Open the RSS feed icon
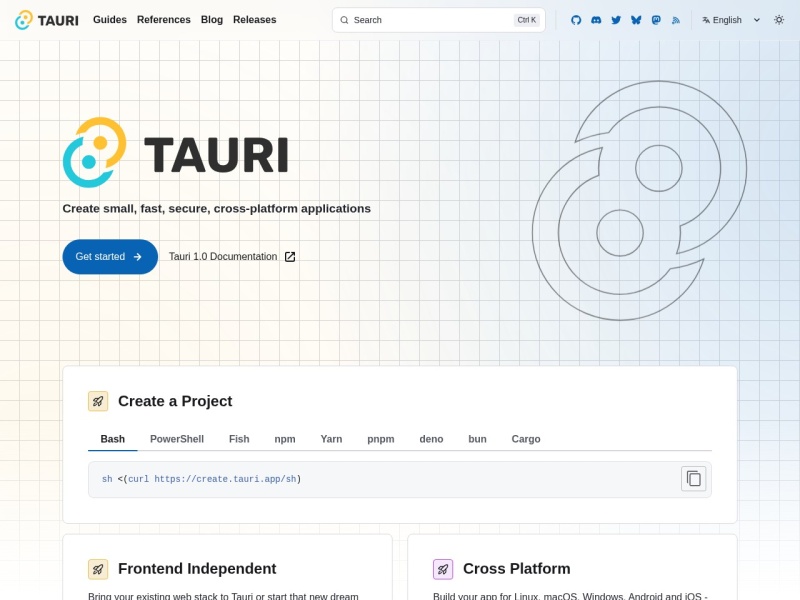Screen dimensions: 800x600 point(676,20)
